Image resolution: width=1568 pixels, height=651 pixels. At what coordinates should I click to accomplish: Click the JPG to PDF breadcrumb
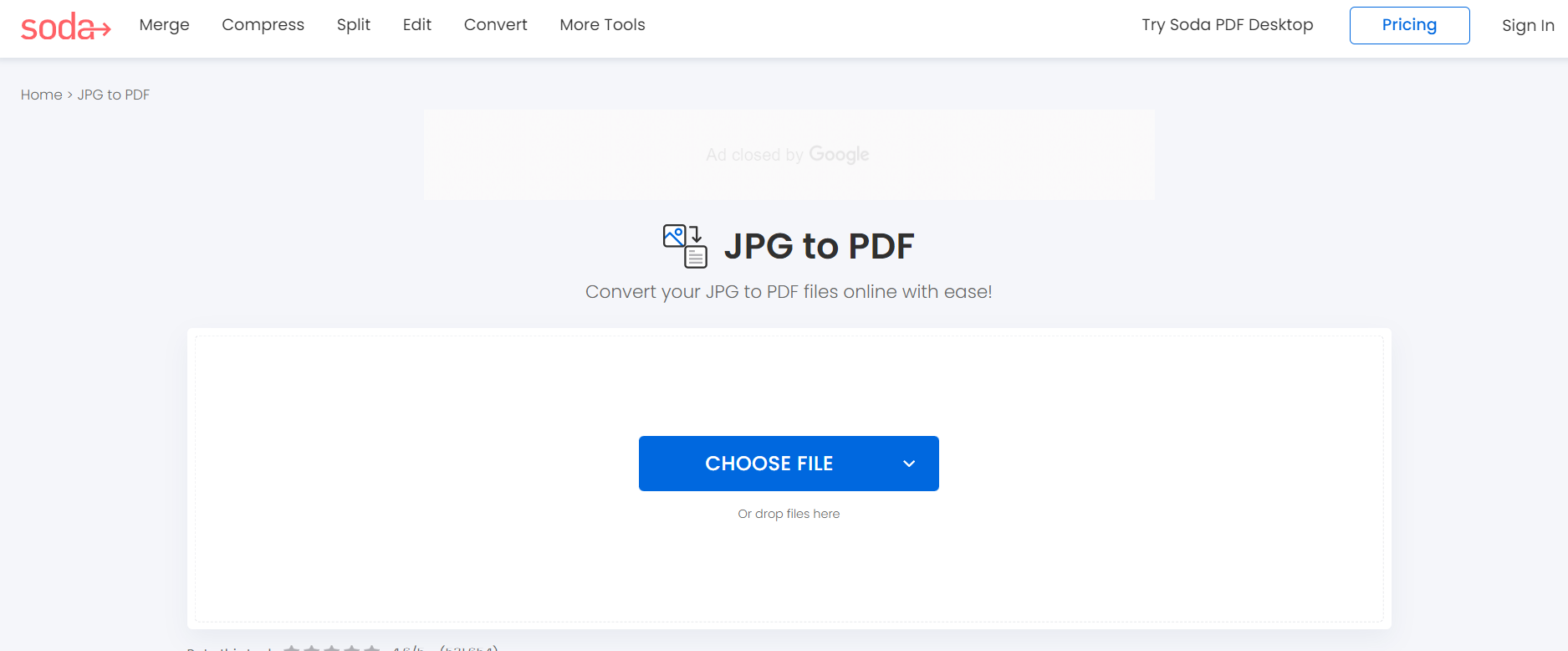(x=114, y=95)
